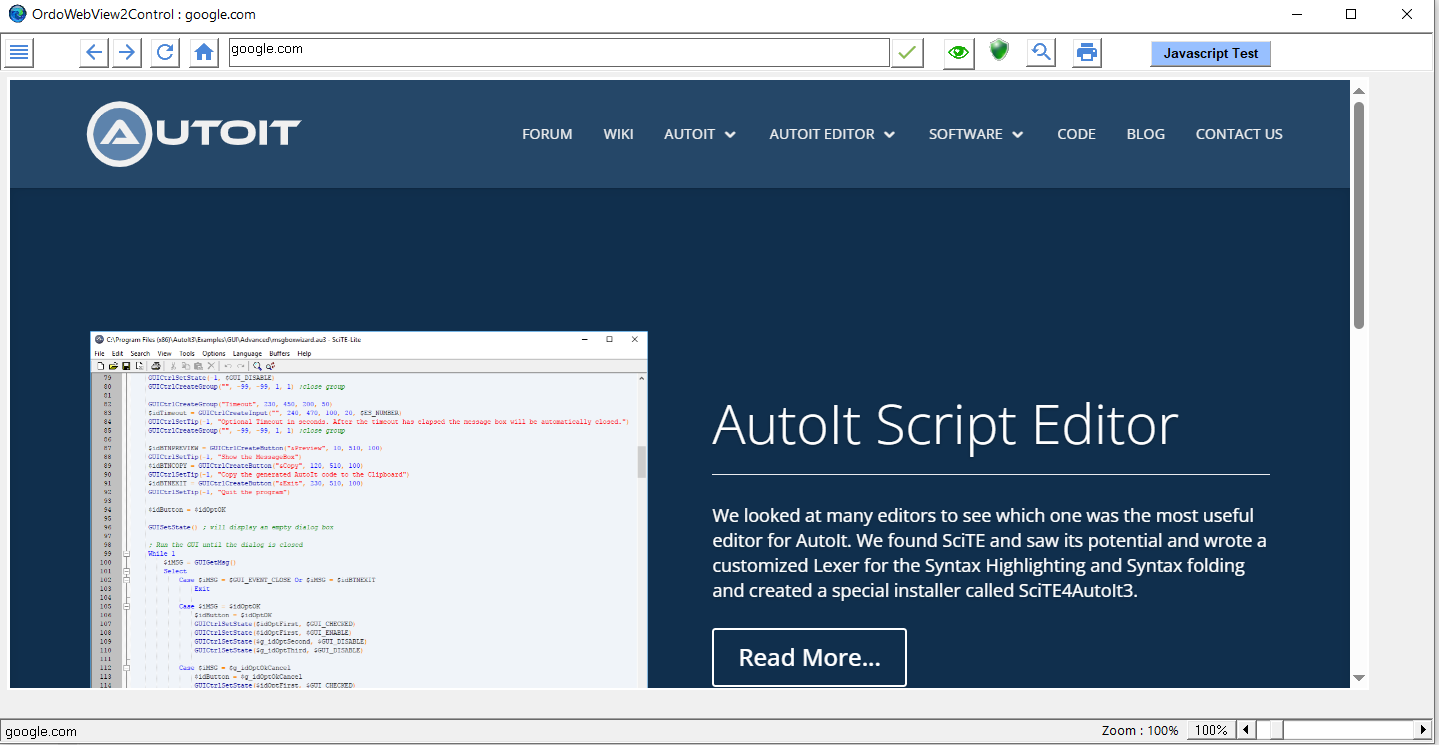Expand the AUTOIT EDITOR dropdown menu
The height and width of the screenshot is (745, 1439).
(x=832, y=134)
